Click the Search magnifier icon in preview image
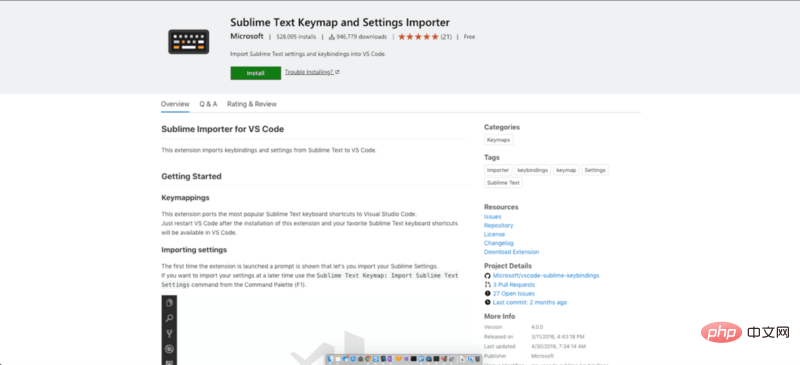Screen dimensions: 800x365 169,319
